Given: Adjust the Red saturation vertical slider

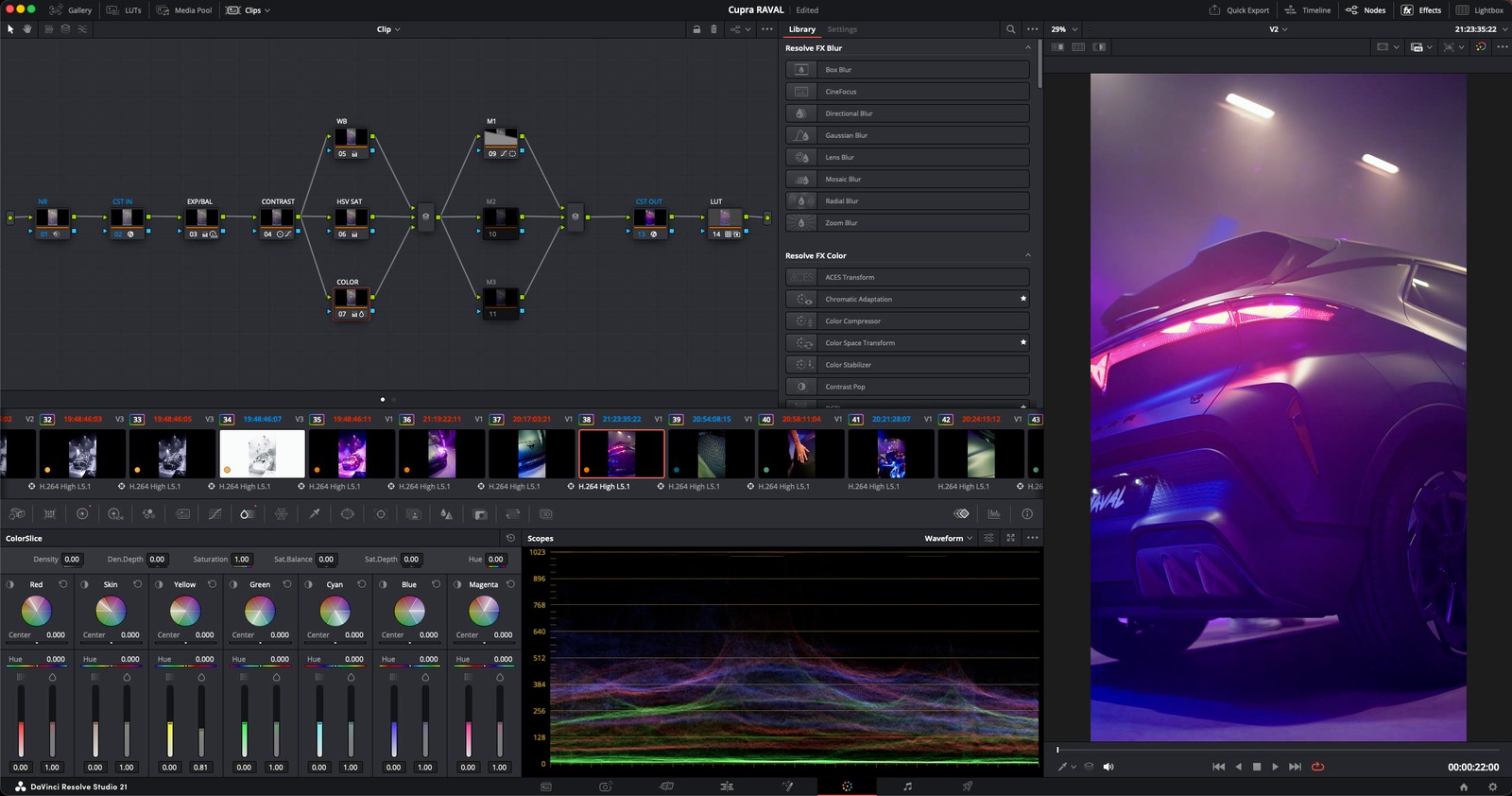Looking at the screenshot, I should click(x=52, y=720).
